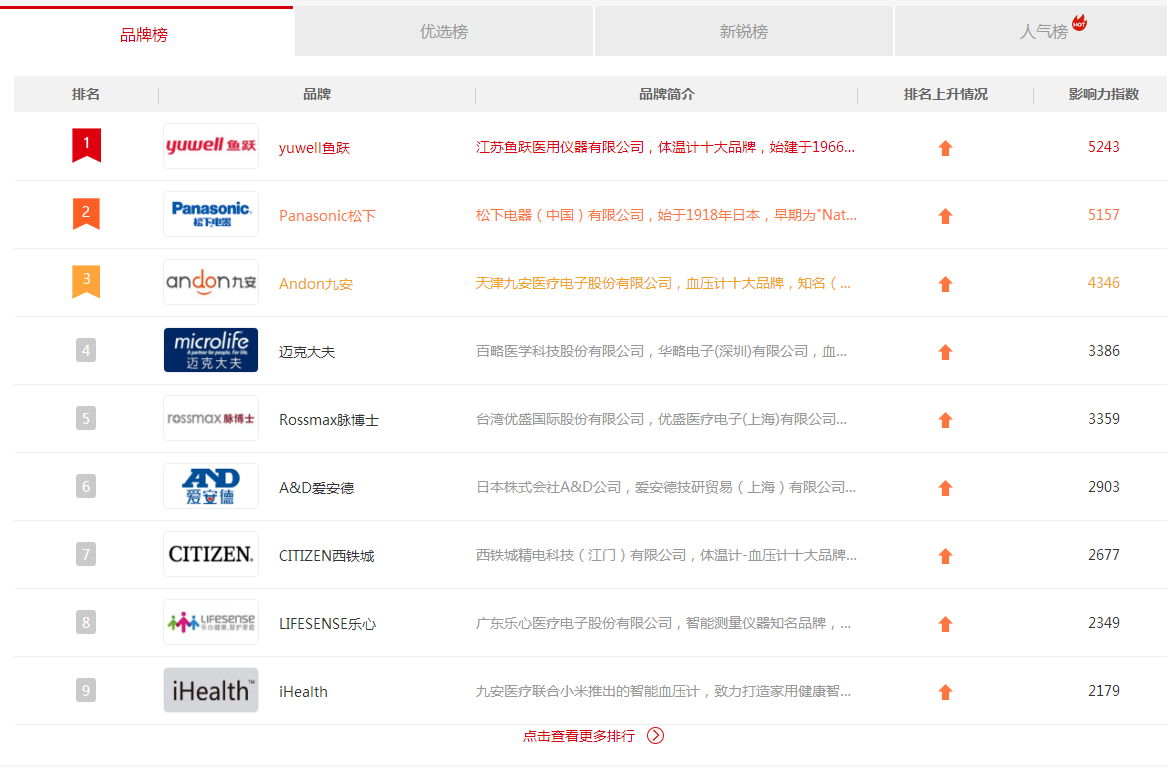Click the influence index value 3386

point(1104,350)
